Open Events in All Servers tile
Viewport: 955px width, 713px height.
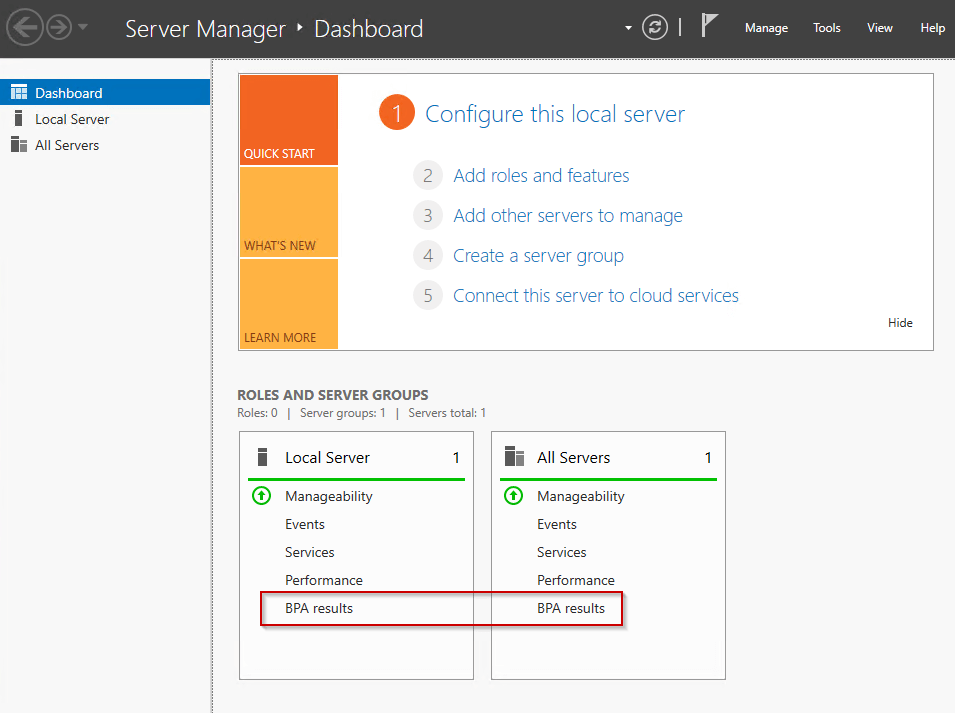tap(557, 524)
